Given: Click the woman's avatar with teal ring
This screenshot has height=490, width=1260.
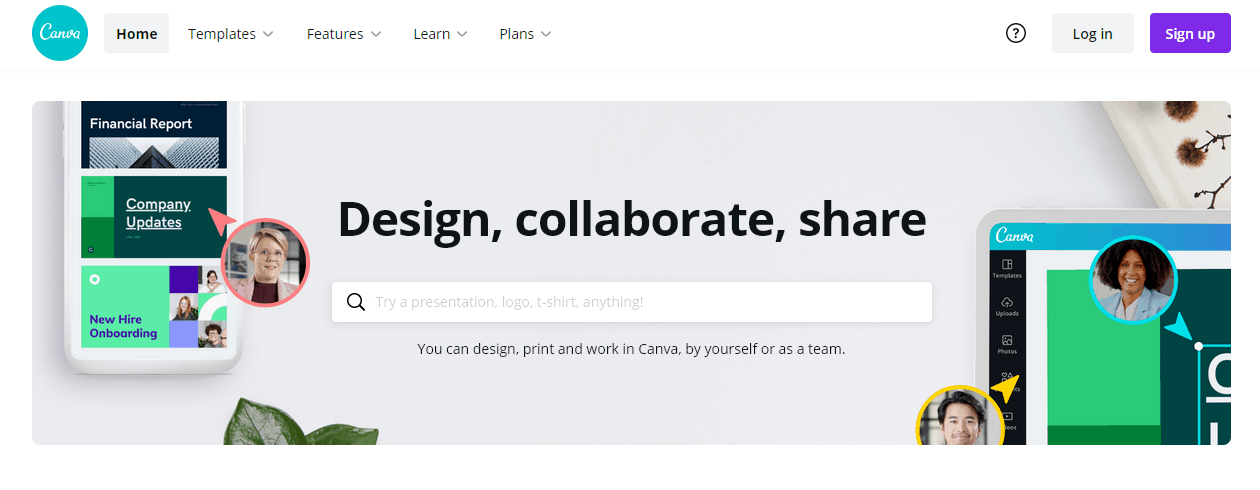Looking at the screenshot, I should tap(1132, 280).
